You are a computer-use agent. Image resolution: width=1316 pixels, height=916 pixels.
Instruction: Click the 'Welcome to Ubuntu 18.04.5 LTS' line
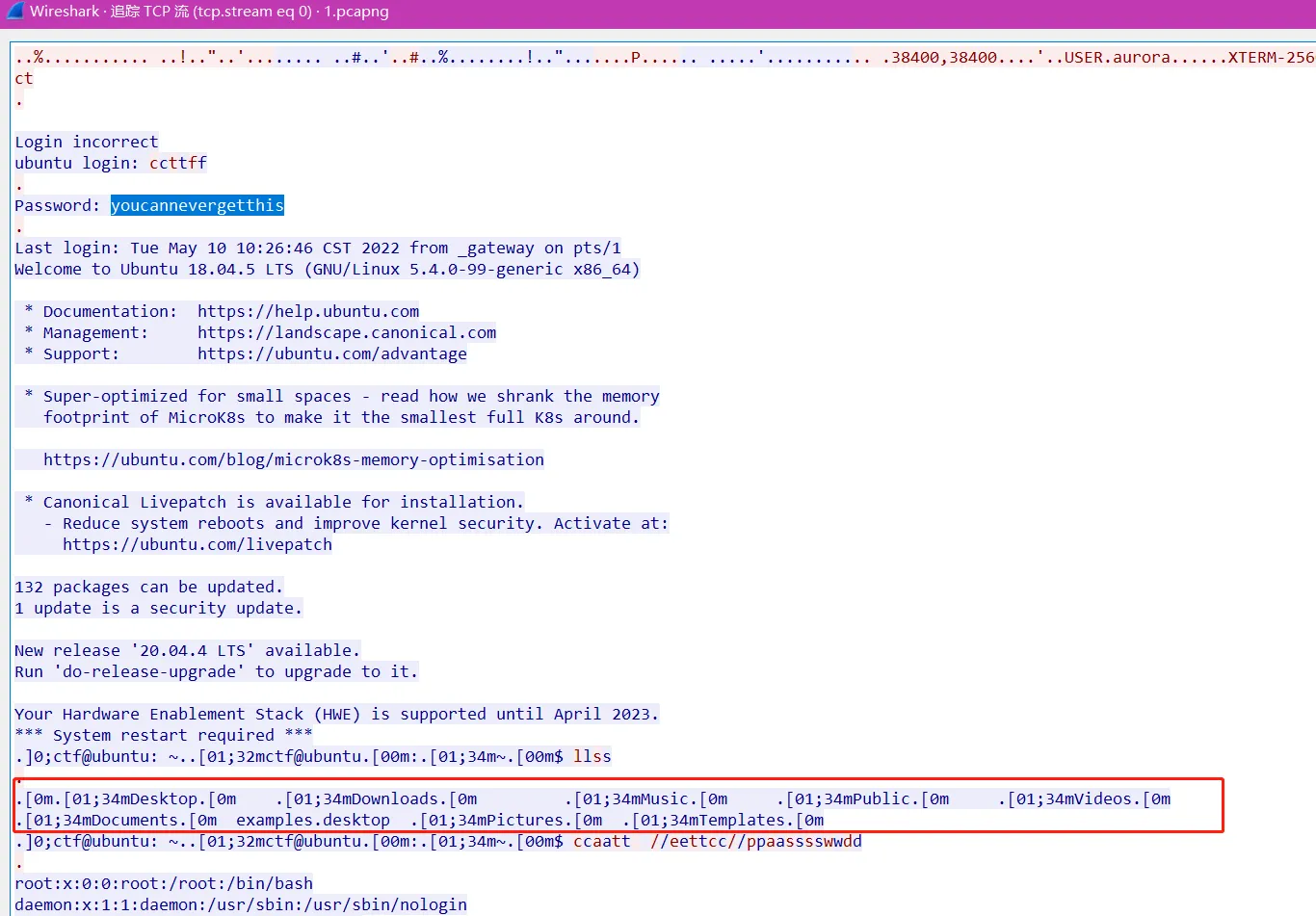click(327, 269)
